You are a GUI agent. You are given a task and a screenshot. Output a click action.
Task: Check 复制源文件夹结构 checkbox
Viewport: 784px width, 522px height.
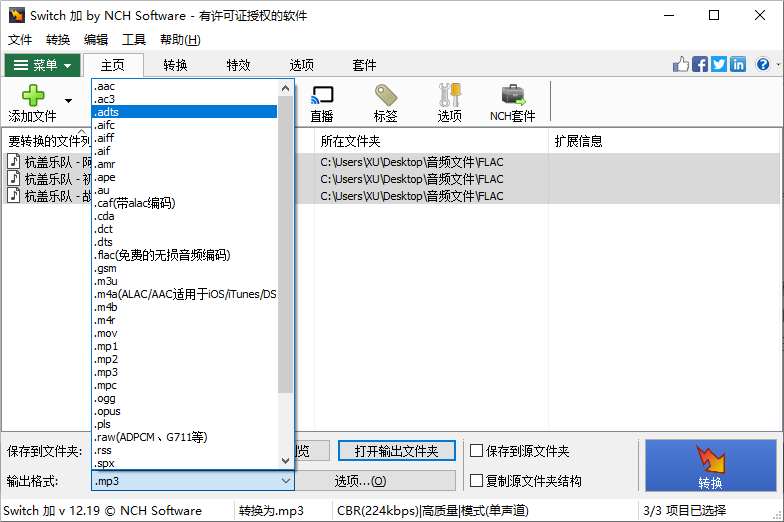476,481
